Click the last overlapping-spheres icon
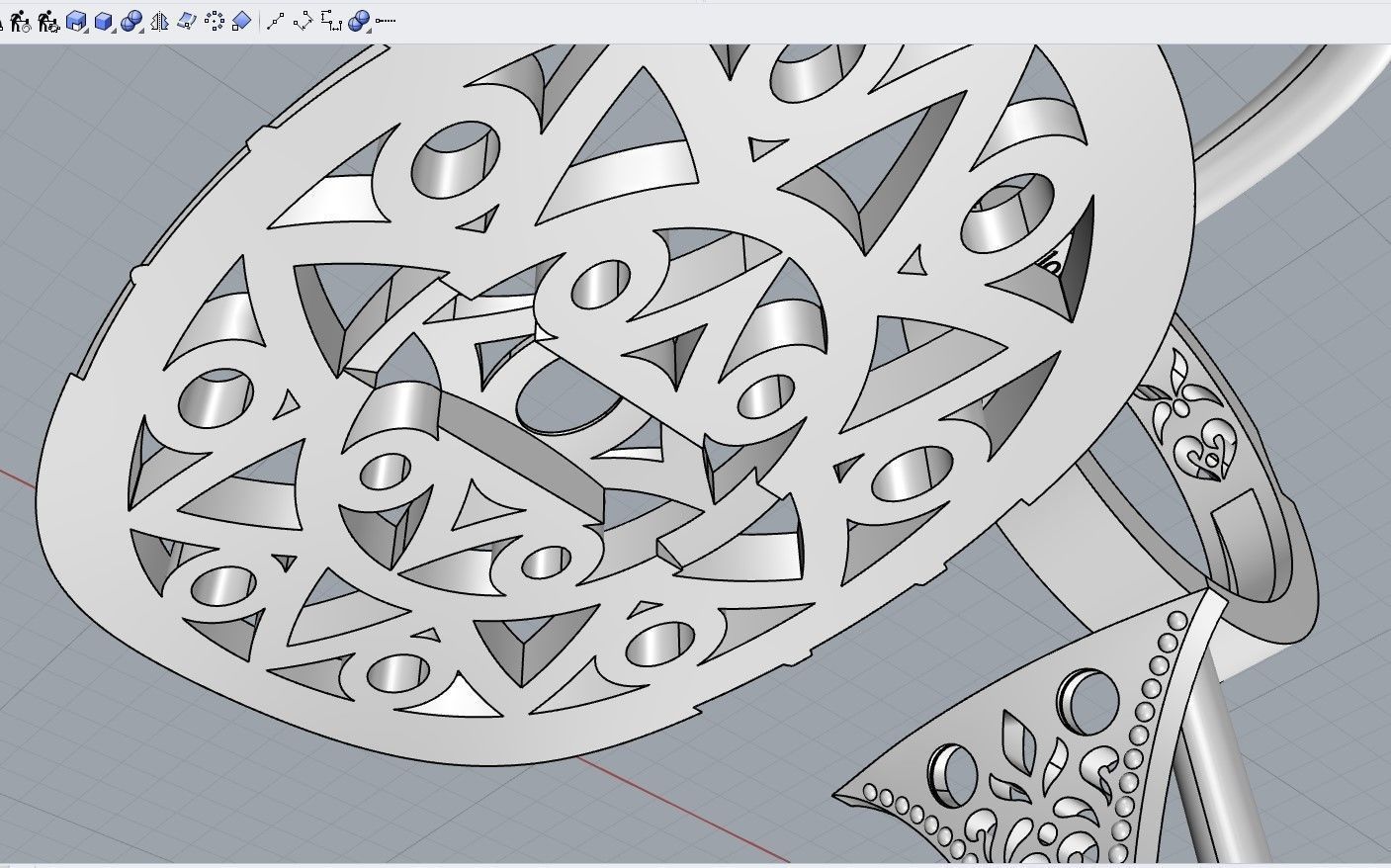The width and height of the screenshot is (1391, 868). (359, 20)
